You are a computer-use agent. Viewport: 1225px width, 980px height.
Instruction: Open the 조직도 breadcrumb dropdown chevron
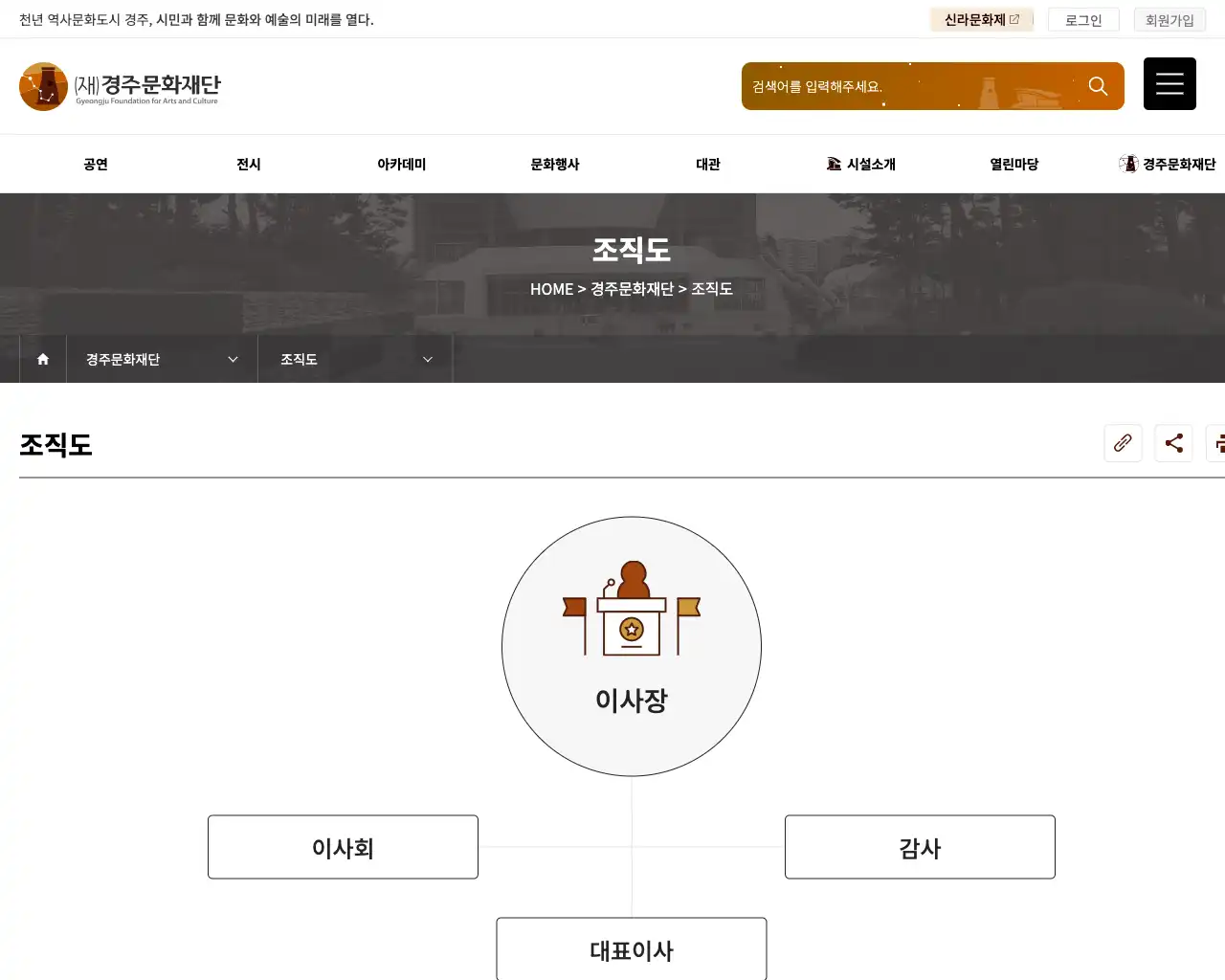427,359
